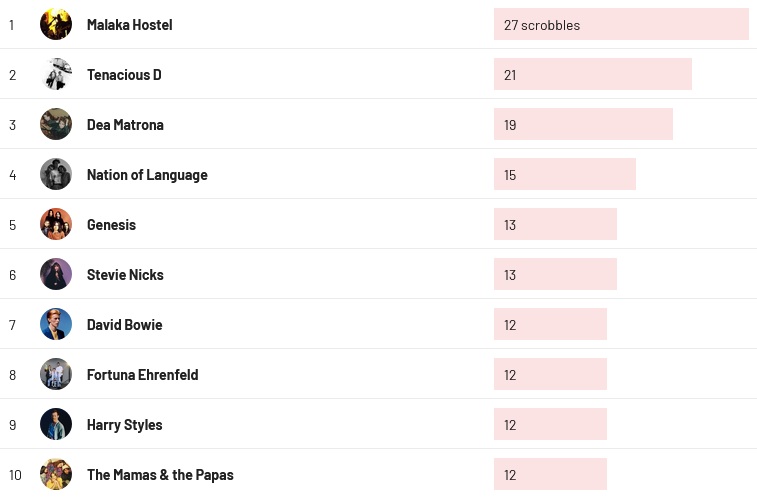Image resolution: width=757 pixels, height=498 pixels.
Task: Open Nation of Language artist link
Action: pos(147,175)
